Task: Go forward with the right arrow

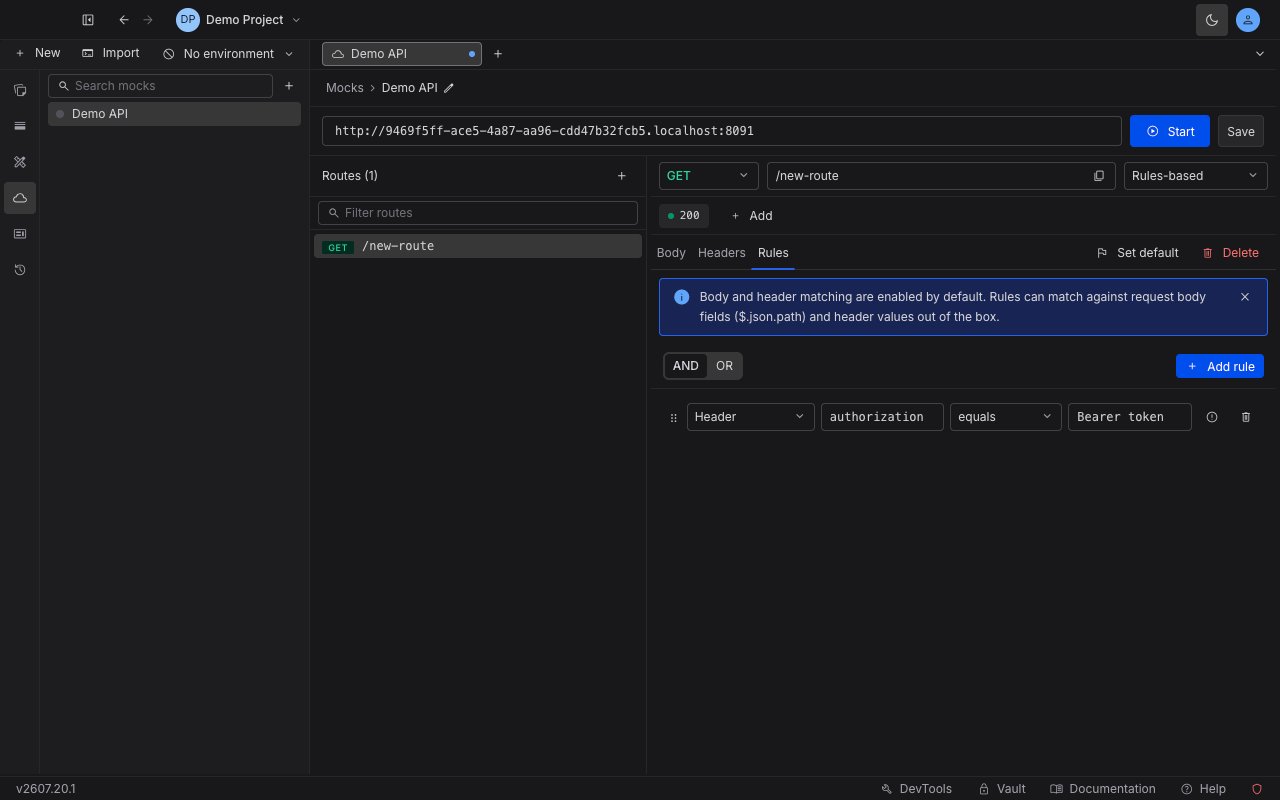Action: (148, 20)
